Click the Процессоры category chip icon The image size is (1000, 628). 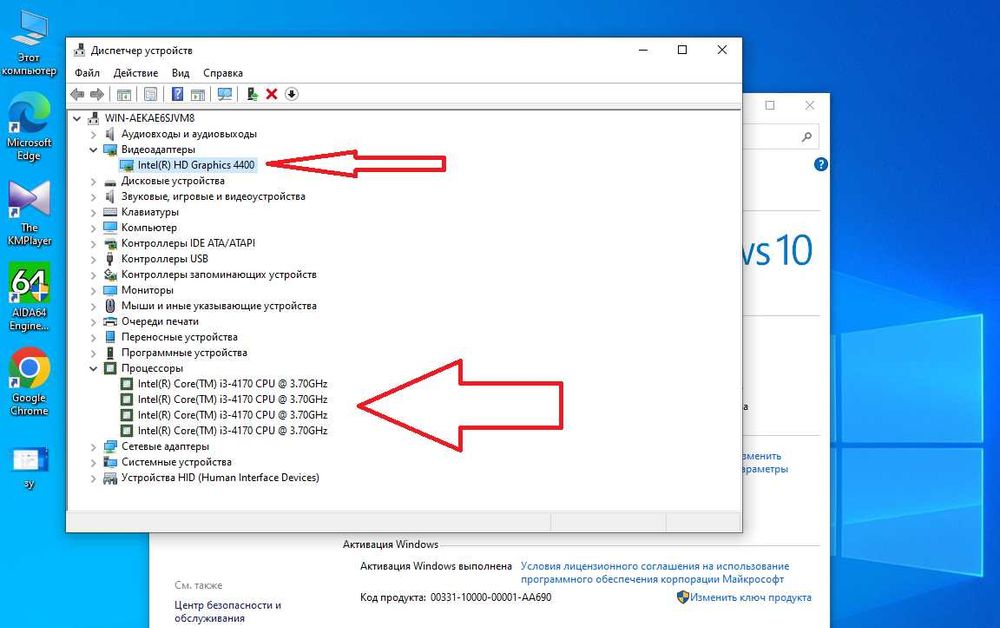110,369
